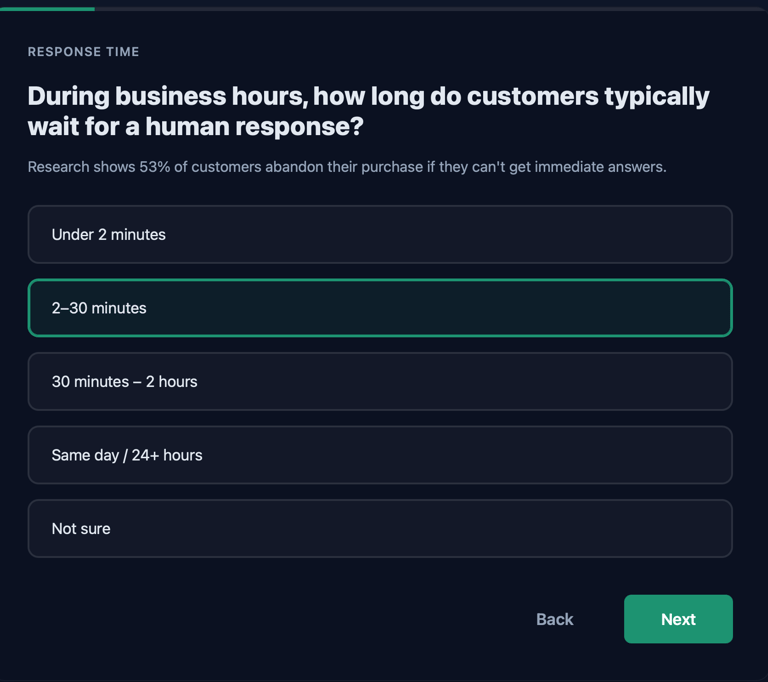Click the unfilled gray portion of progress bar
The image size is (768, 682).
(430, 9)
